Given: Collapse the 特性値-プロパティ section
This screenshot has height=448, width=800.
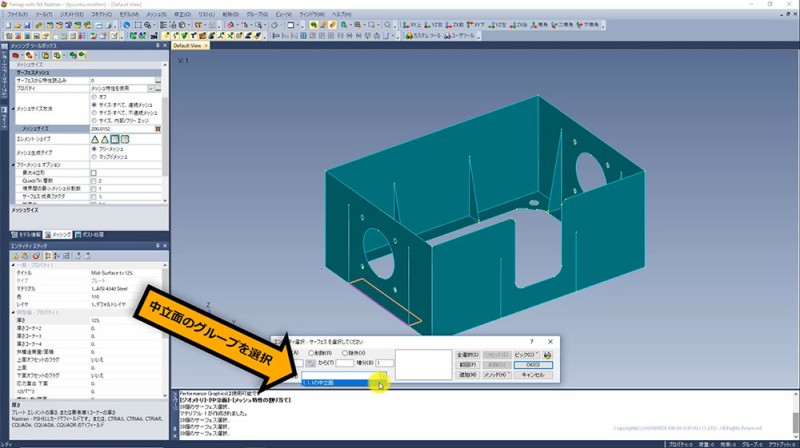Looking at the screenshot, I should pyautogui.click(x=13, y=312).
